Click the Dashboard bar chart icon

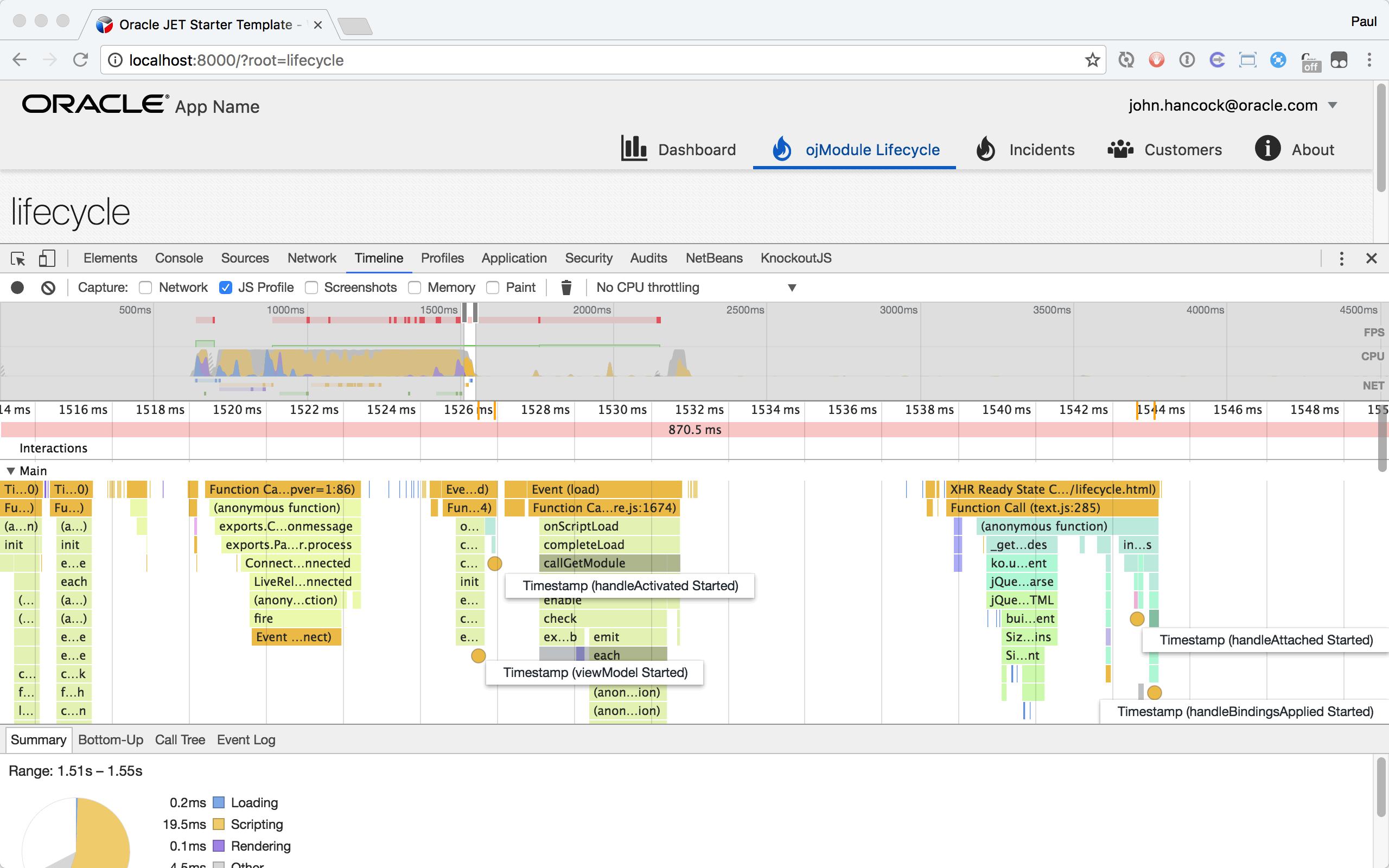pos(634,149)
